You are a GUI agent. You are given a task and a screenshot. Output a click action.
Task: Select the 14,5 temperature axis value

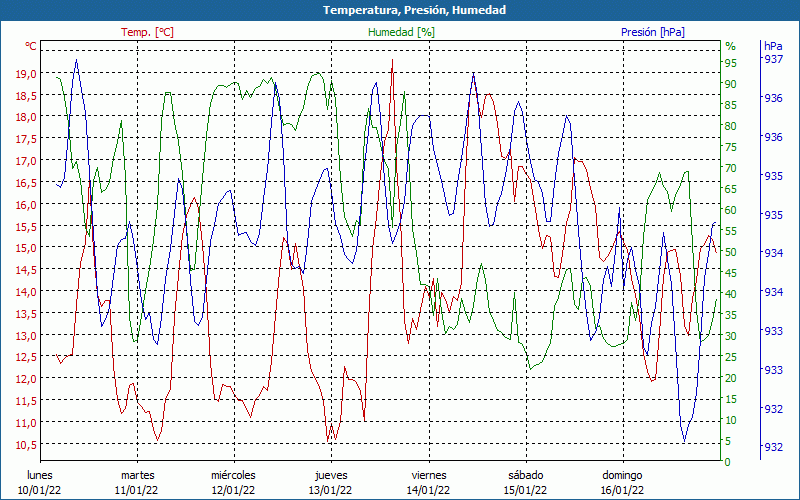(x=26, y=270)
